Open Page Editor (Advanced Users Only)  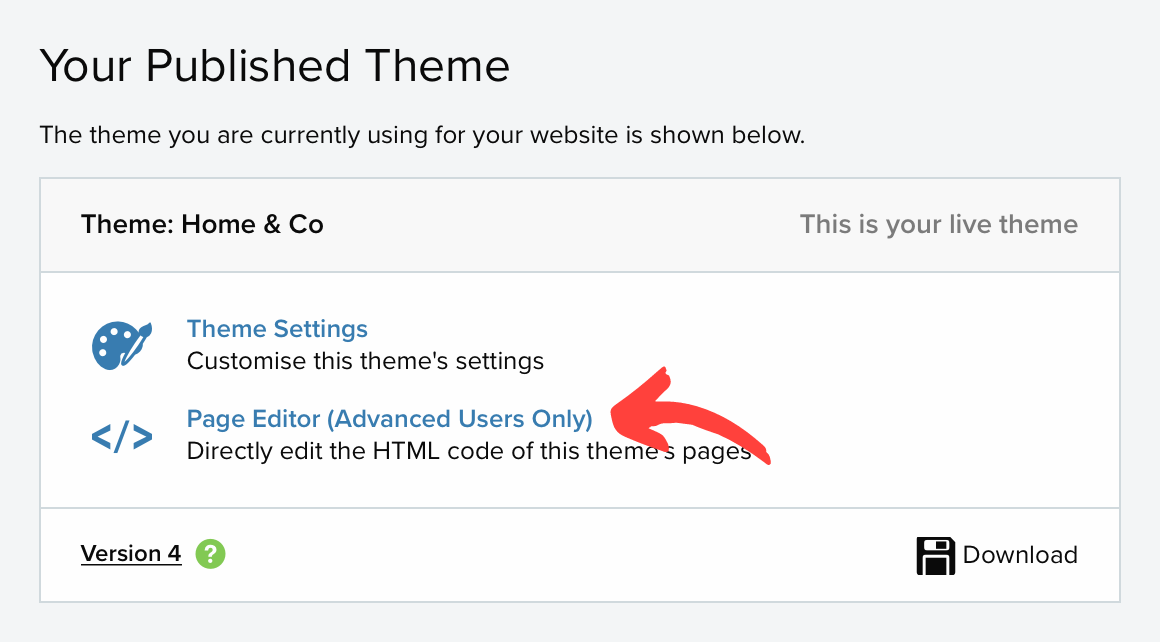point(389,419)
